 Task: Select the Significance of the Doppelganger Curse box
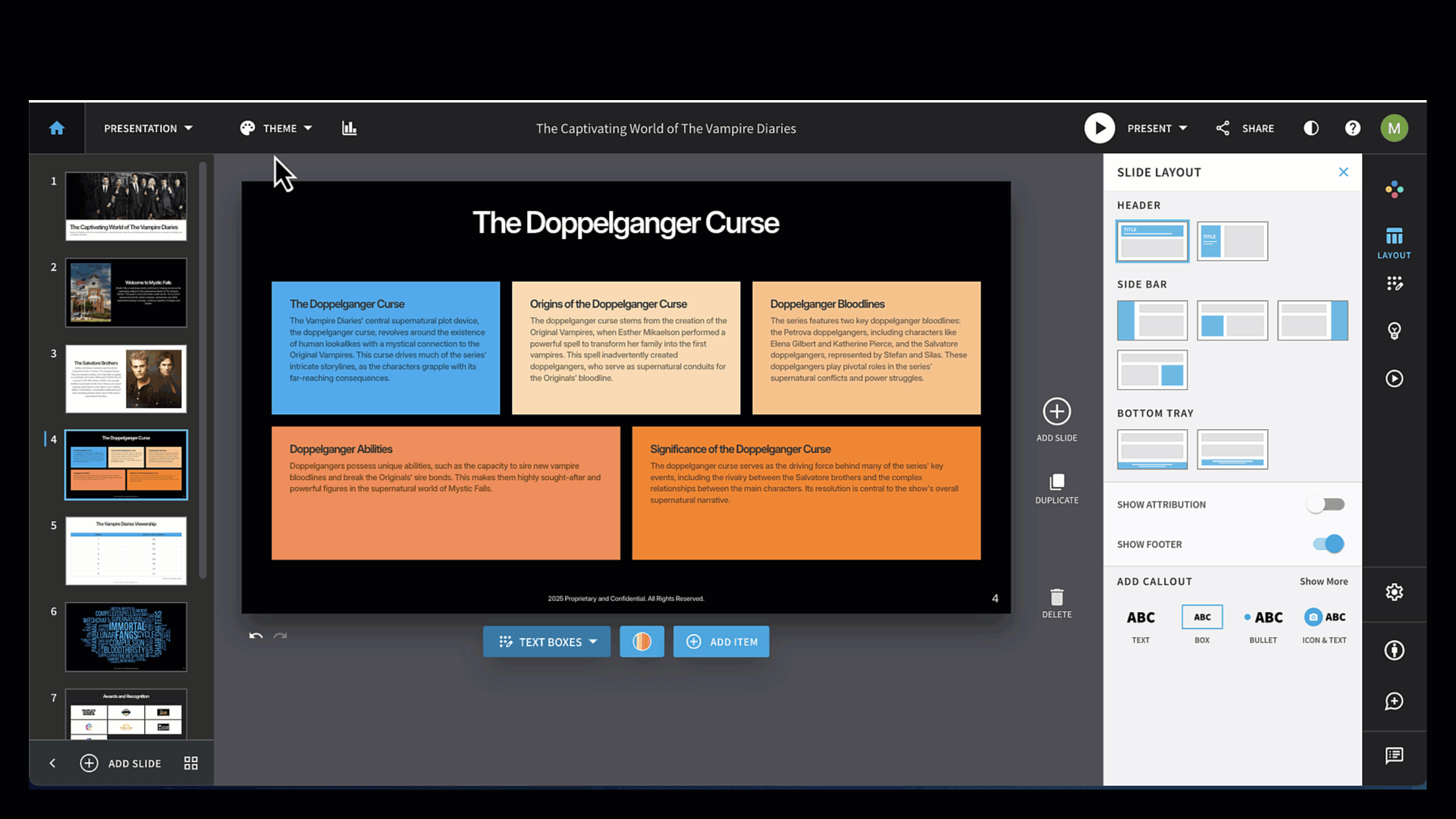point(806,493)
